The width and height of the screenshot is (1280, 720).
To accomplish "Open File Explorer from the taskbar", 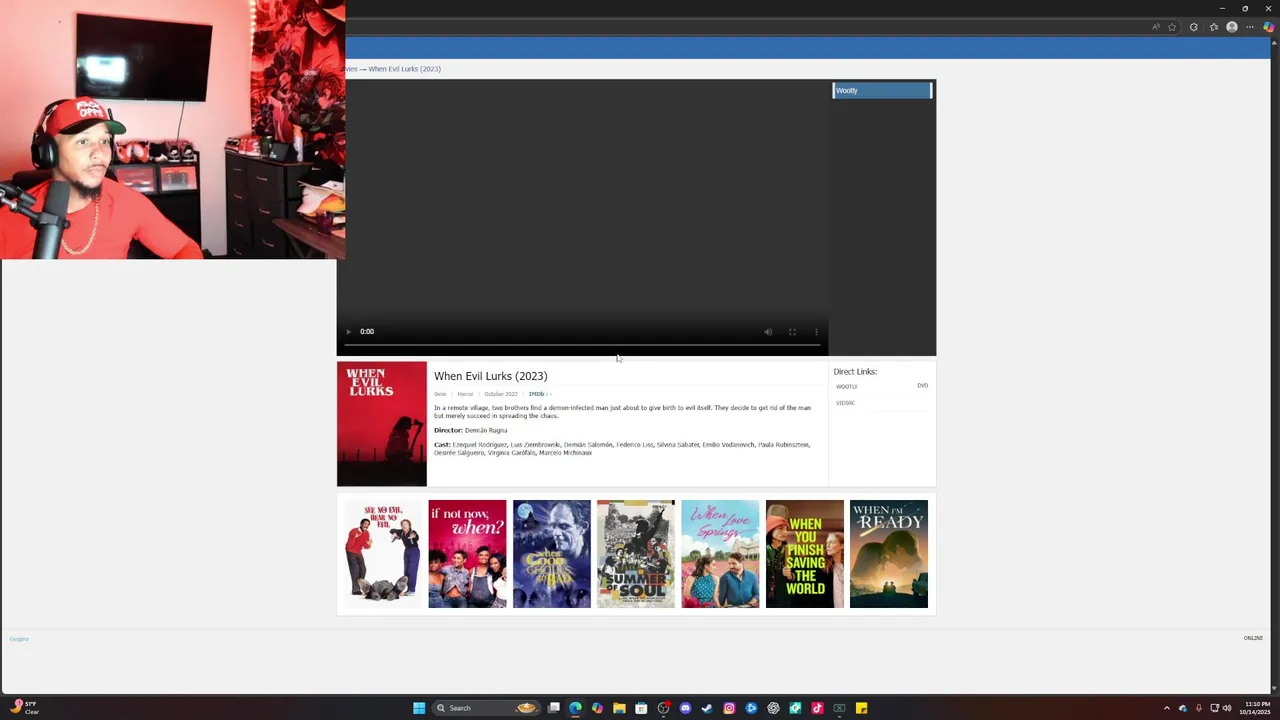I will point(619,708).
